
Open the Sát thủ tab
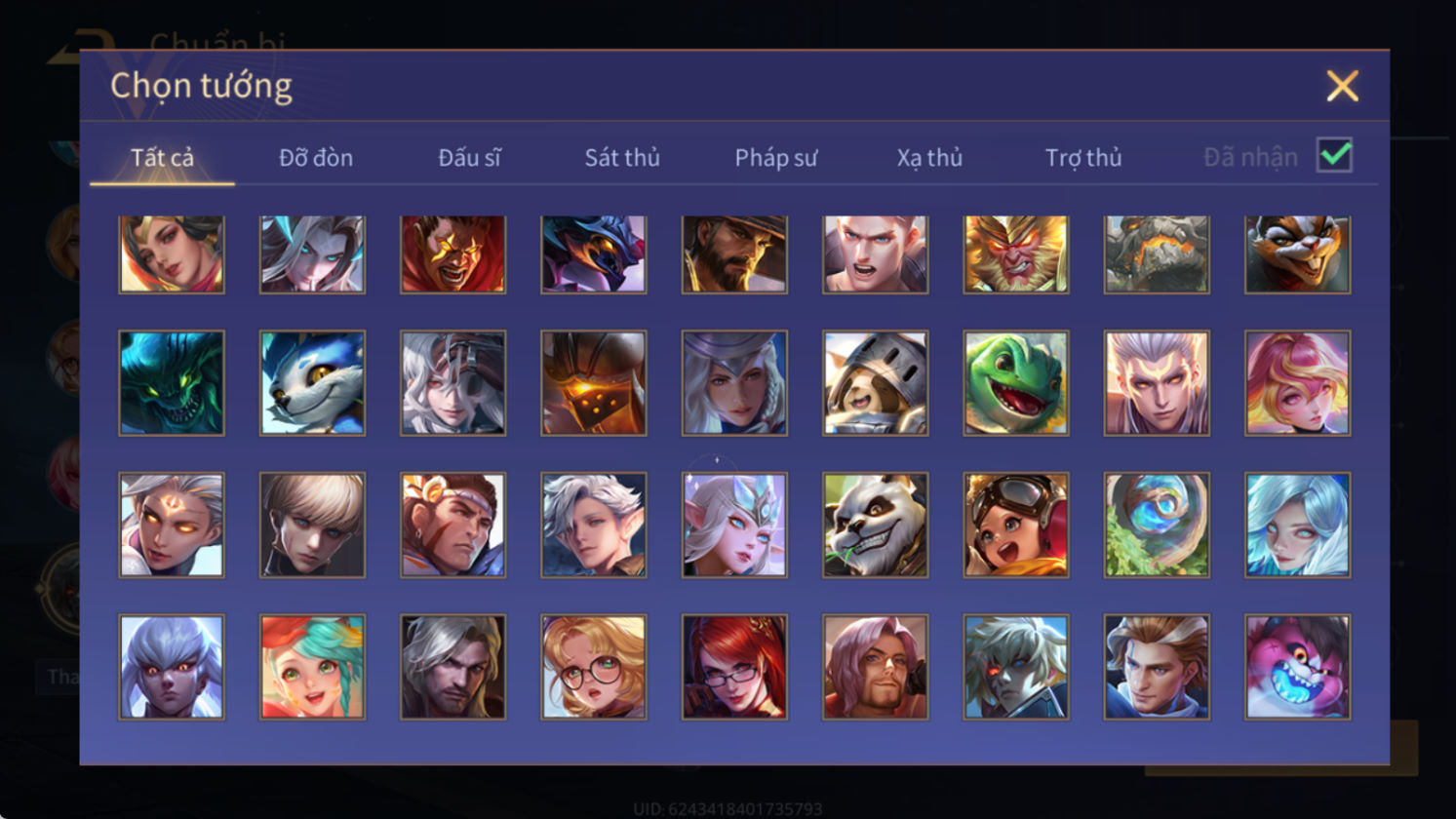tap(622, 157)
